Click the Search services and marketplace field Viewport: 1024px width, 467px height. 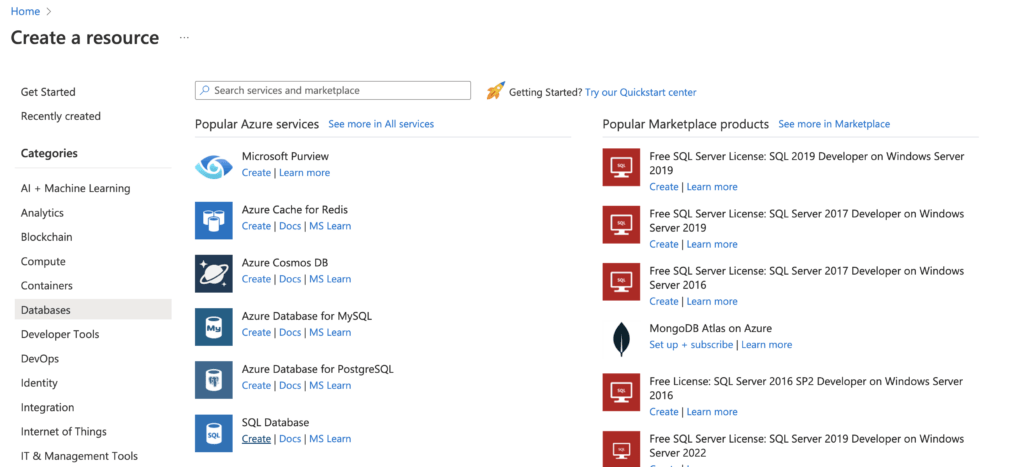[x=332, y=90]
